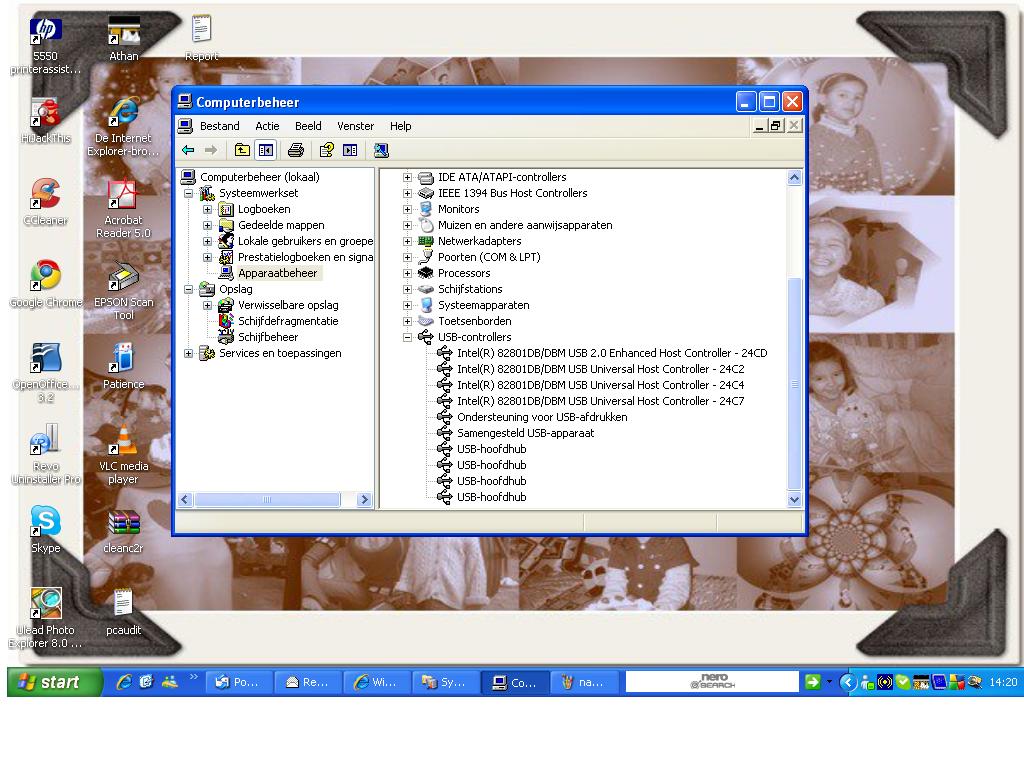1024x768 pixels.
Task: Toggle the console tree pane icon
Action: click(x=265, y=150)
